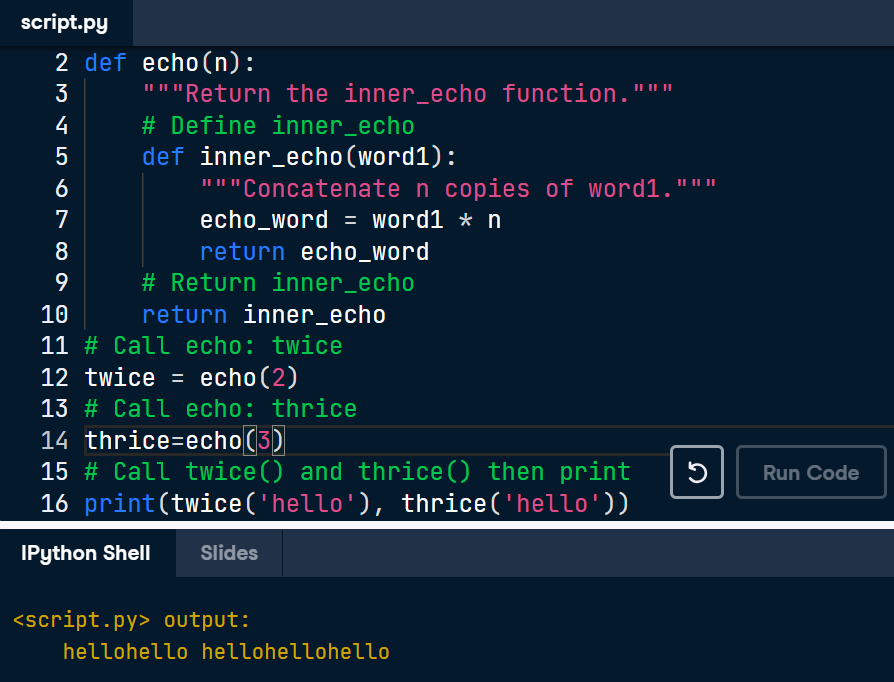This screenshot has width=894, height=682.
Task: Click the '# Call echo: twice' comment
Action: [213, 346]
